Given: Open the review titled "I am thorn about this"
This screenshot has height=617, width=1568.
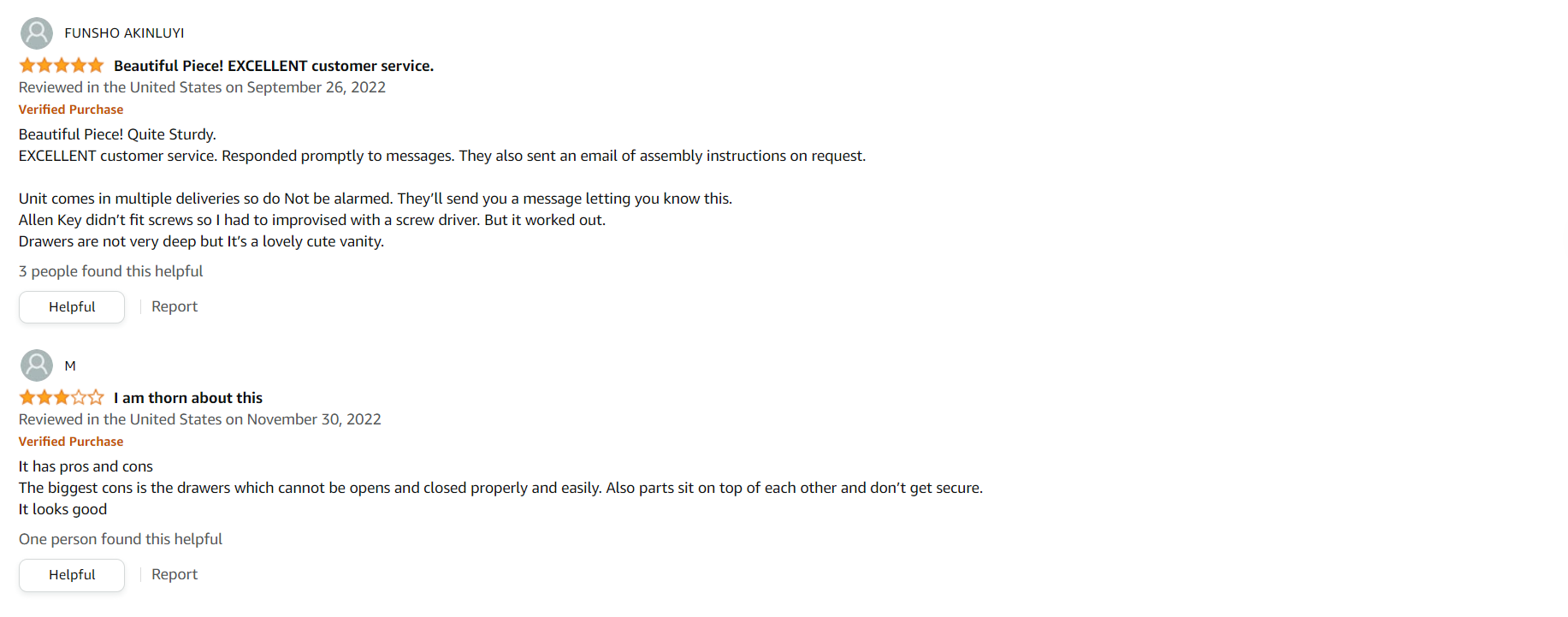Looking at the screenshot, I should click(x=188, y=398).
